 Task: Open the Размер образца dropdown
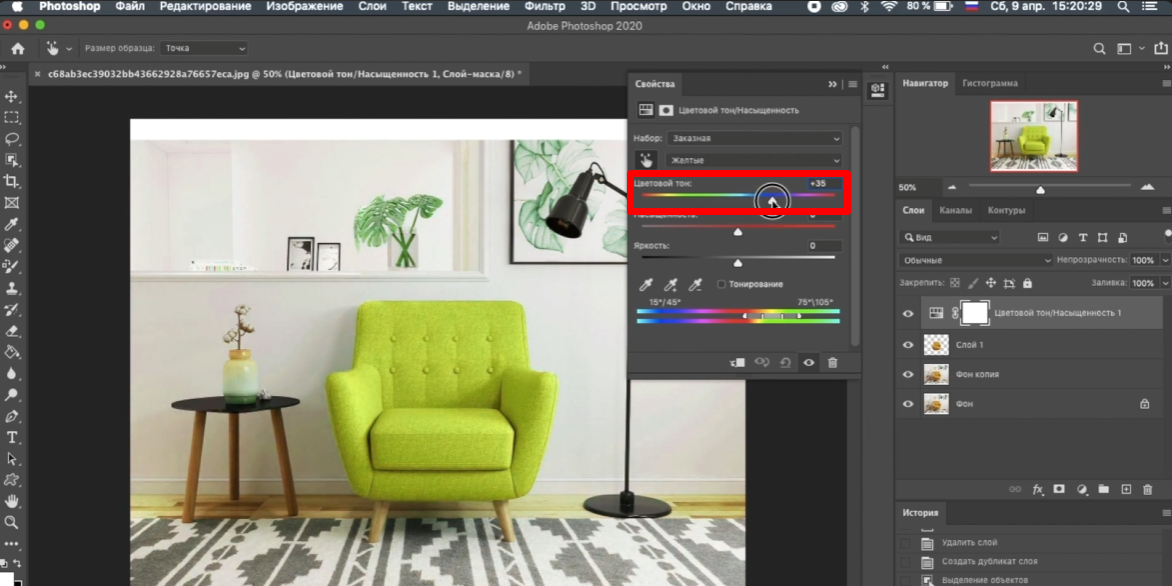point(204,49)
